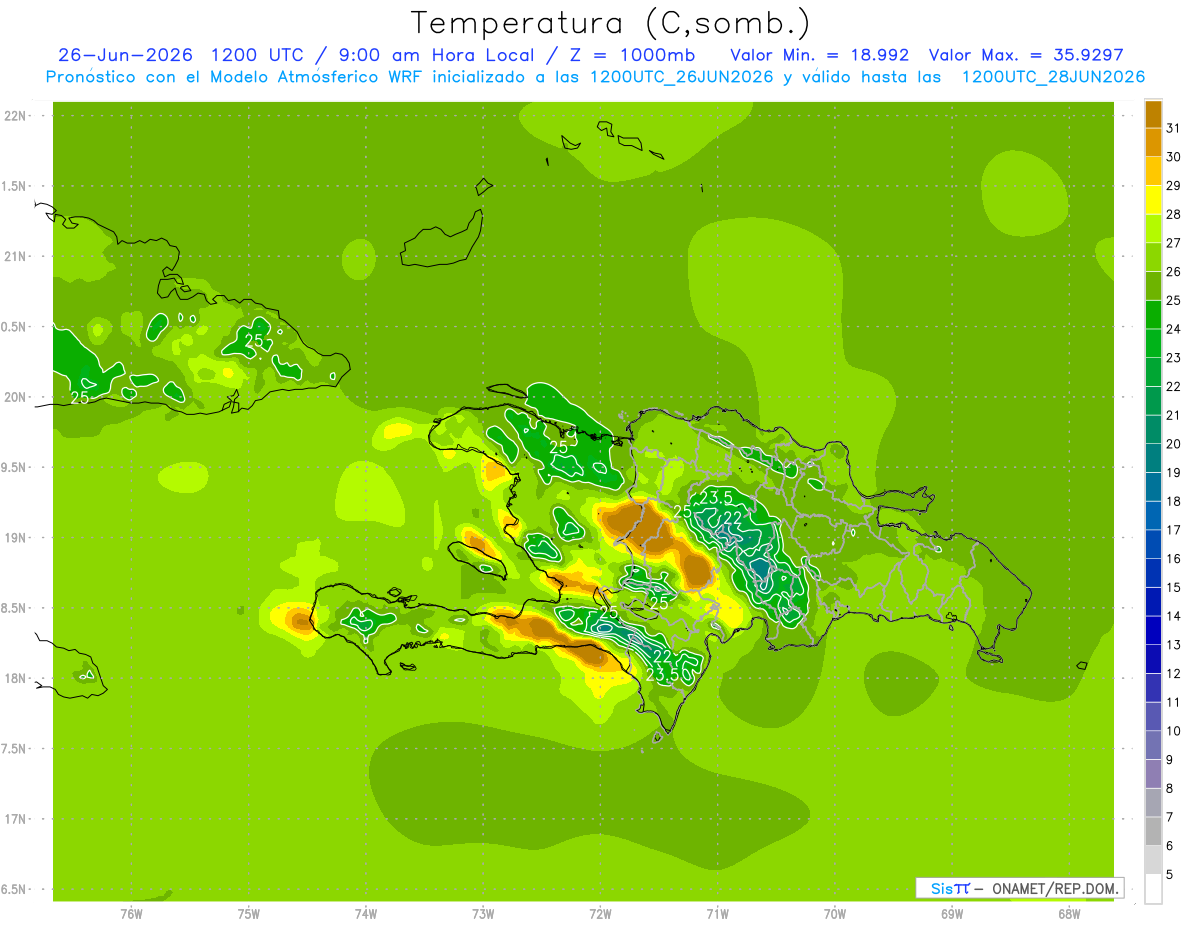This screenshot has width=1200, height=927.
Task: Click the title 'Temperatura (C,somb.)'
Action: click(x=611, y=22)
